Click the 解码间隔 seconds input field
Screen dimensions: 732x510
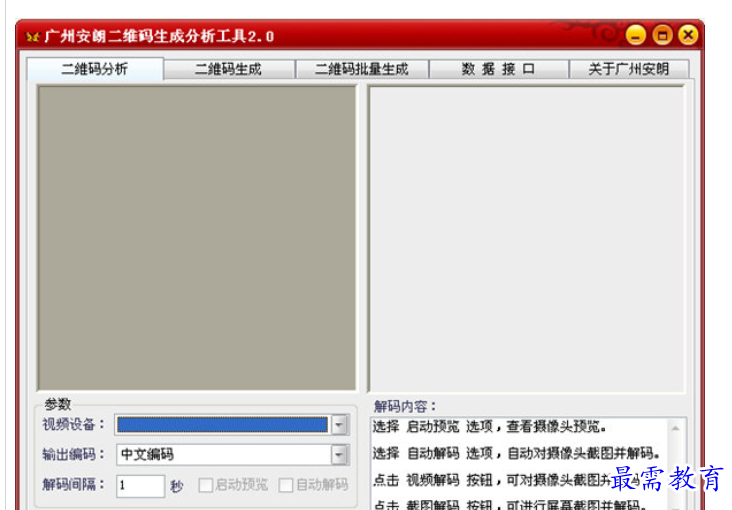tap(140, 486)
